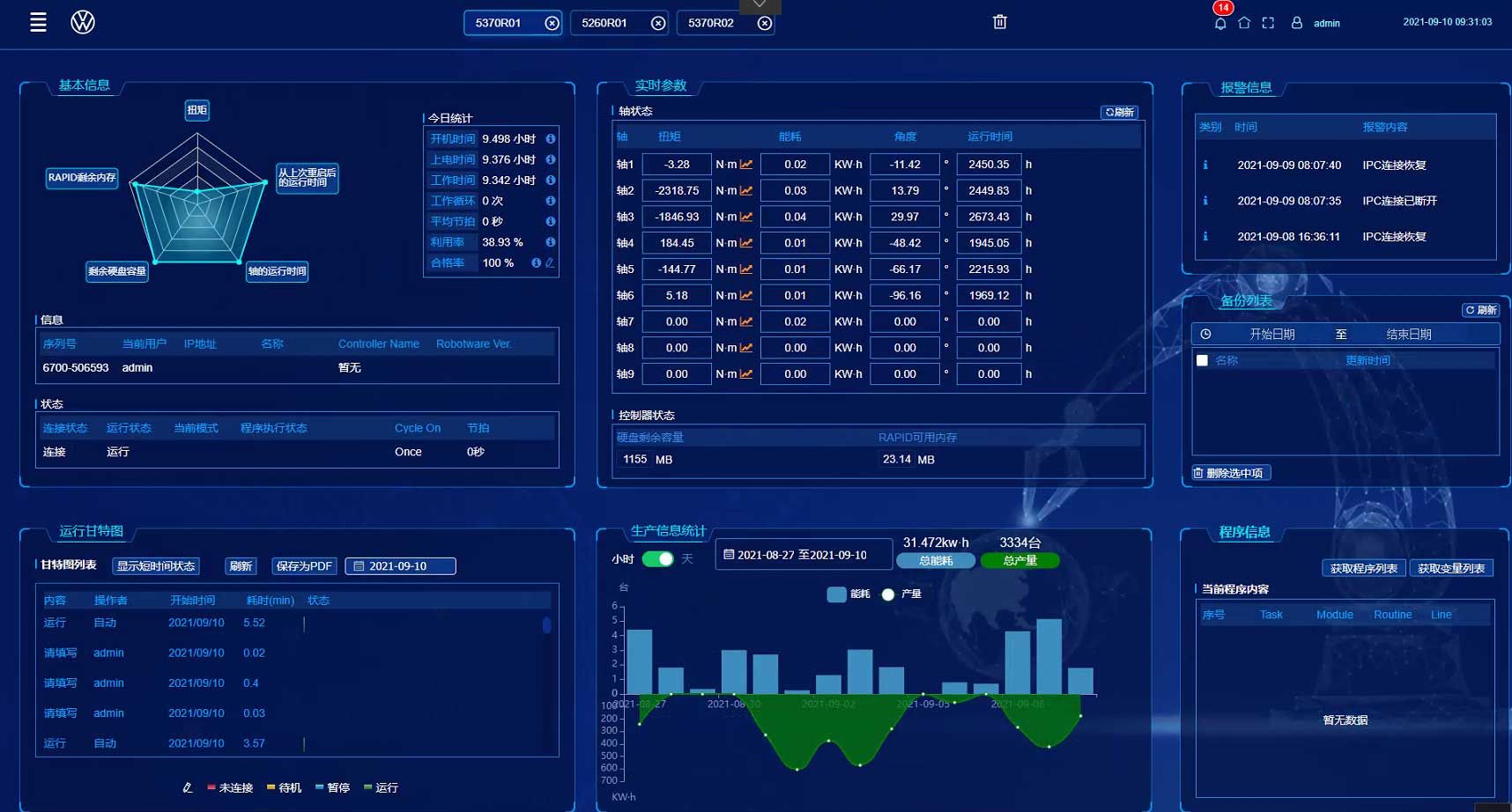
Task: Toggle 产量 legend in production chart
Action: (901, 594)
